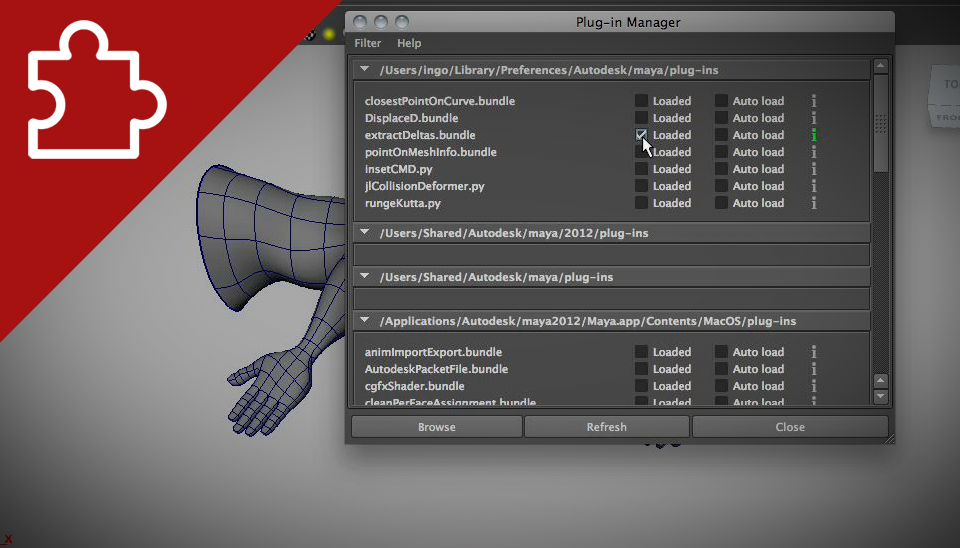Click the yellow dot icon in the Maya toolbar
Screen dimensions: 960x548
pos(329,34)
